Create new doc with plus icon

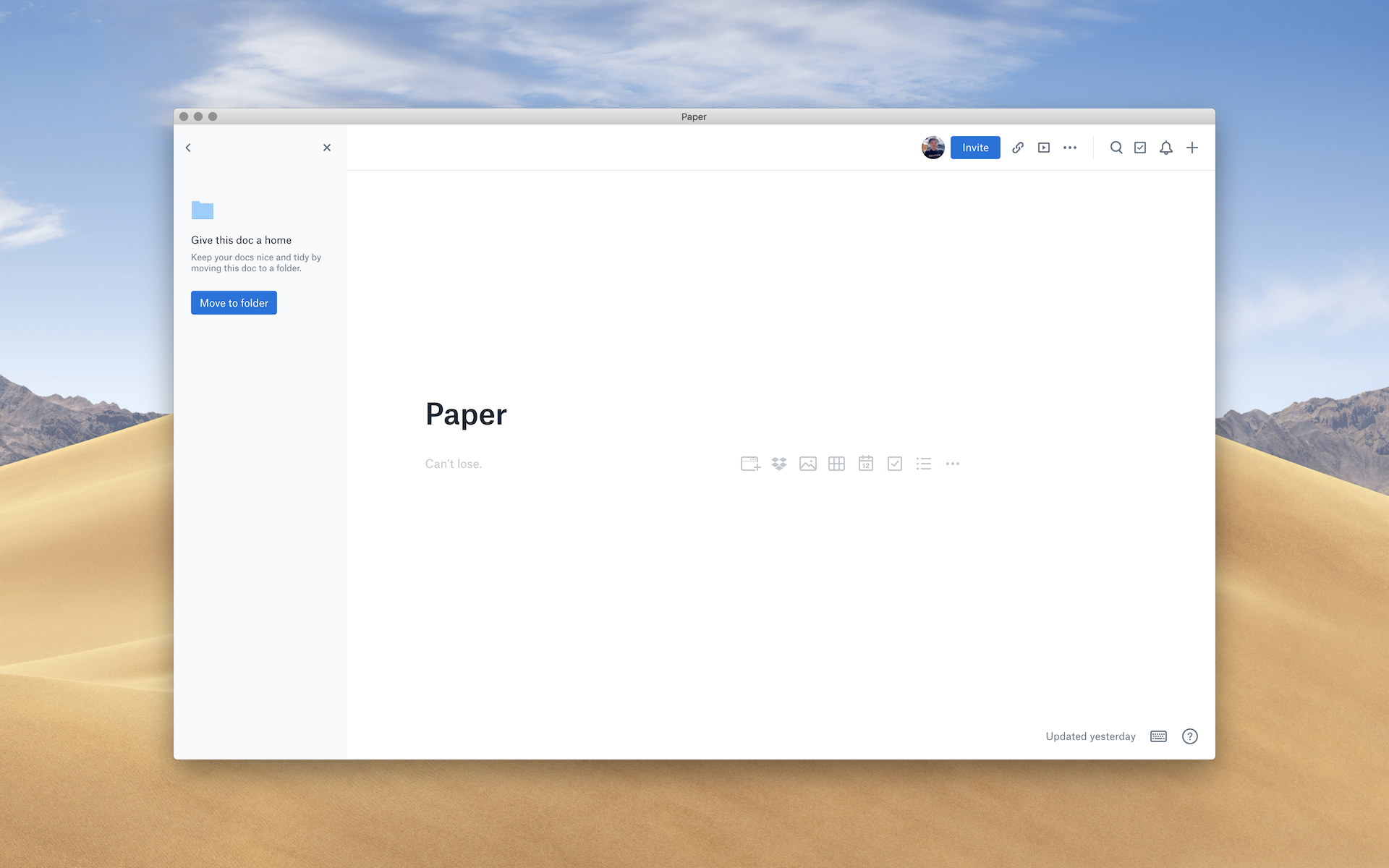pyautogui.click(x=1192, y=148)
